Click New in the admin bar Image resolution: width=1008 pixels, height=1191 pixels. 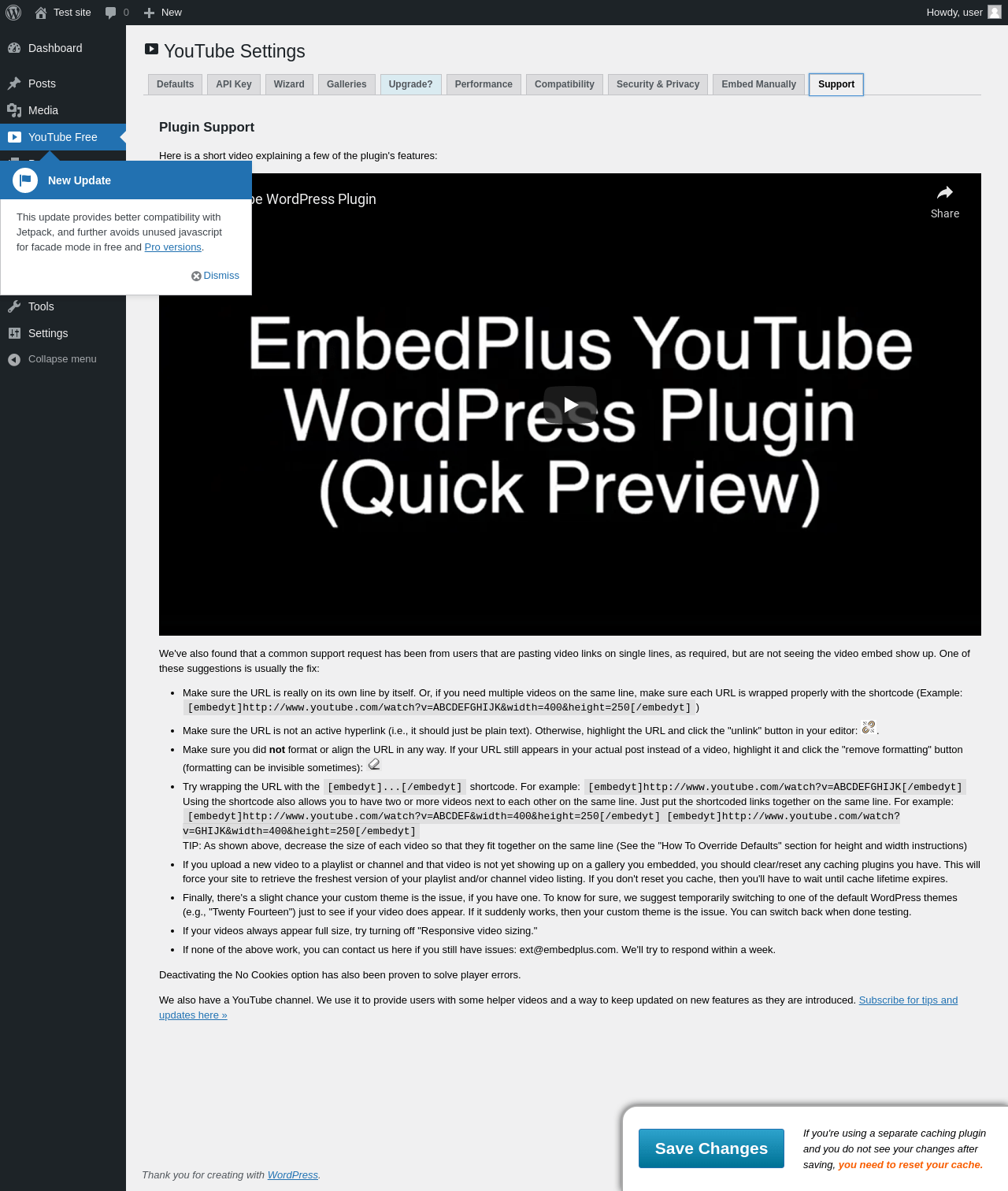click(163, 13)
